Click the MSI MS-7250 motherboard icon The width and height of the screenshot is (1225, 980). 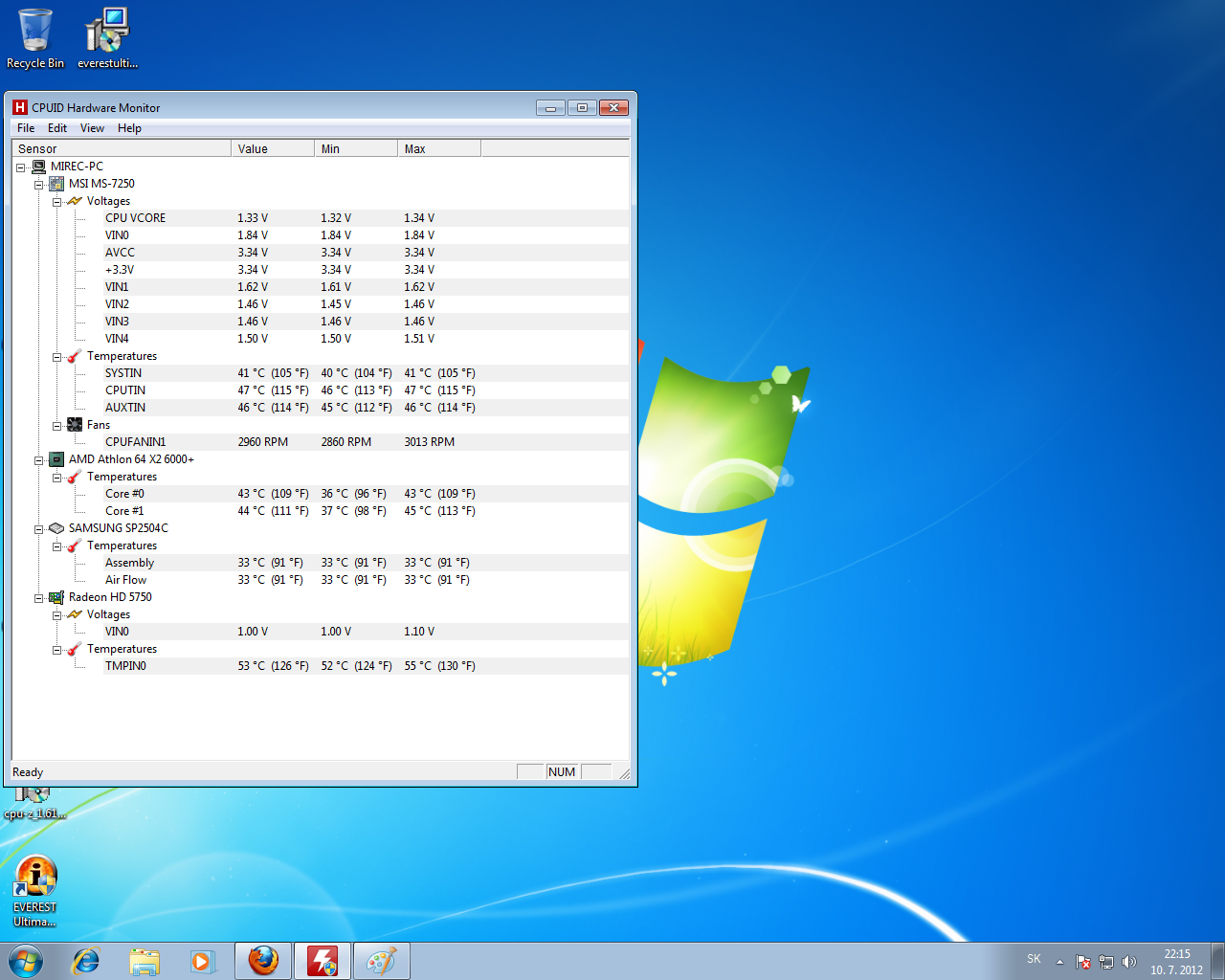[x=56, y=184]
